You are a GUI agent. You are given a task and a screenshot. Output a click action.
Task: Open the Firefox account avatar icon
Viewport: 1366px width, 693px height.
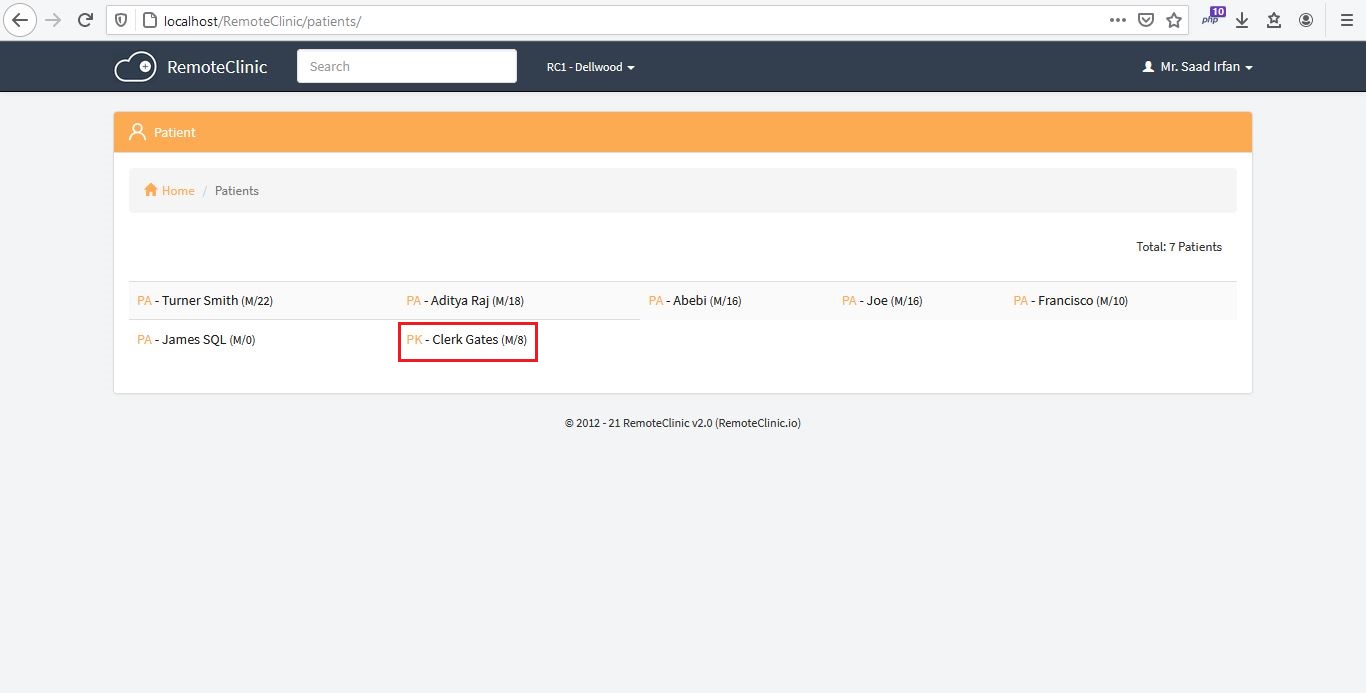[1306, 20]
